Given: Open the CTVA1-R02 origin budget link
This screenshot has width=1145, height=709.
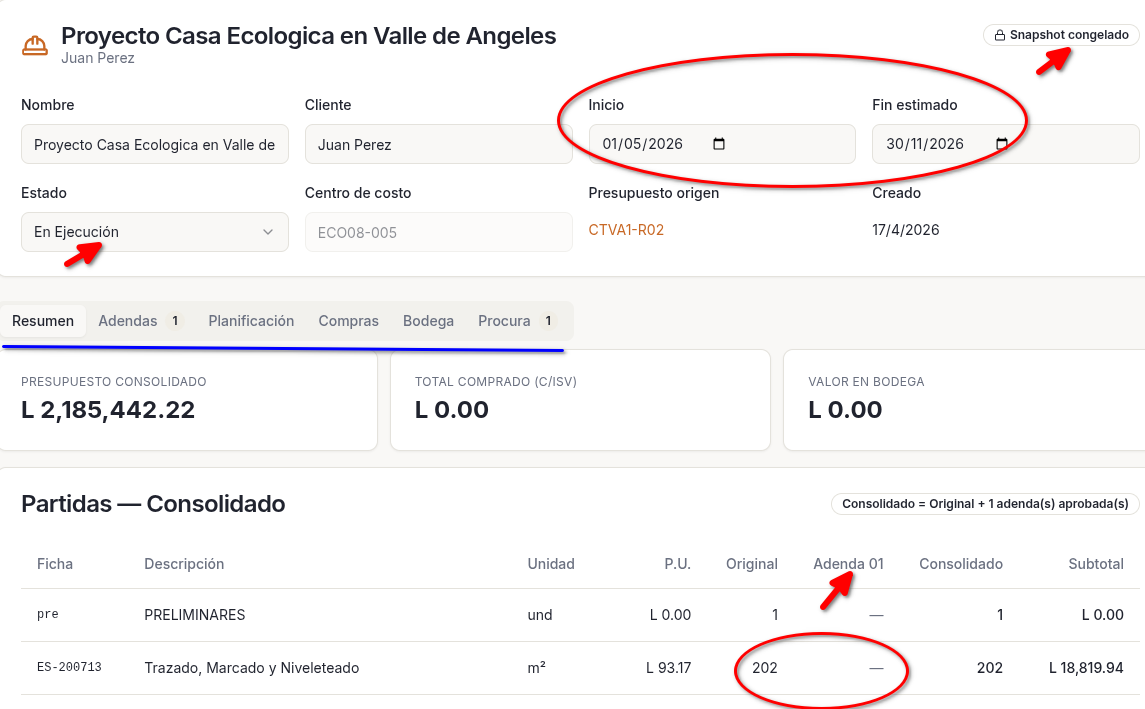Looking at the screenshot, I should click(x=626, y=230).
